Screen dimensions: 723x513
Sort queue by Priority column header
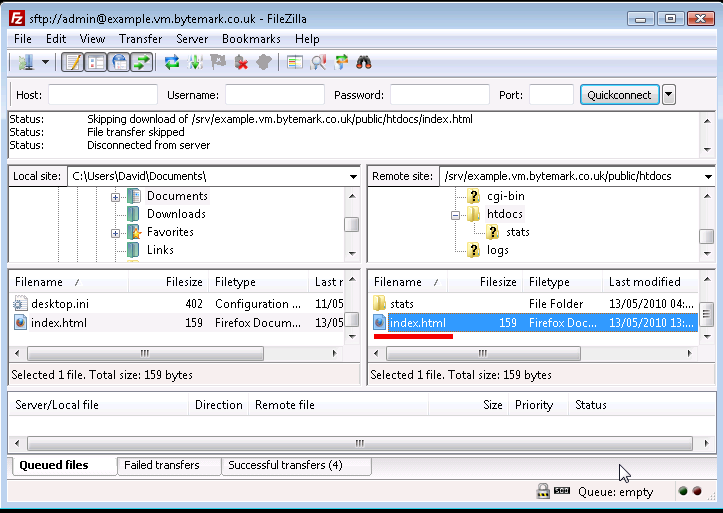click(538, 405)
